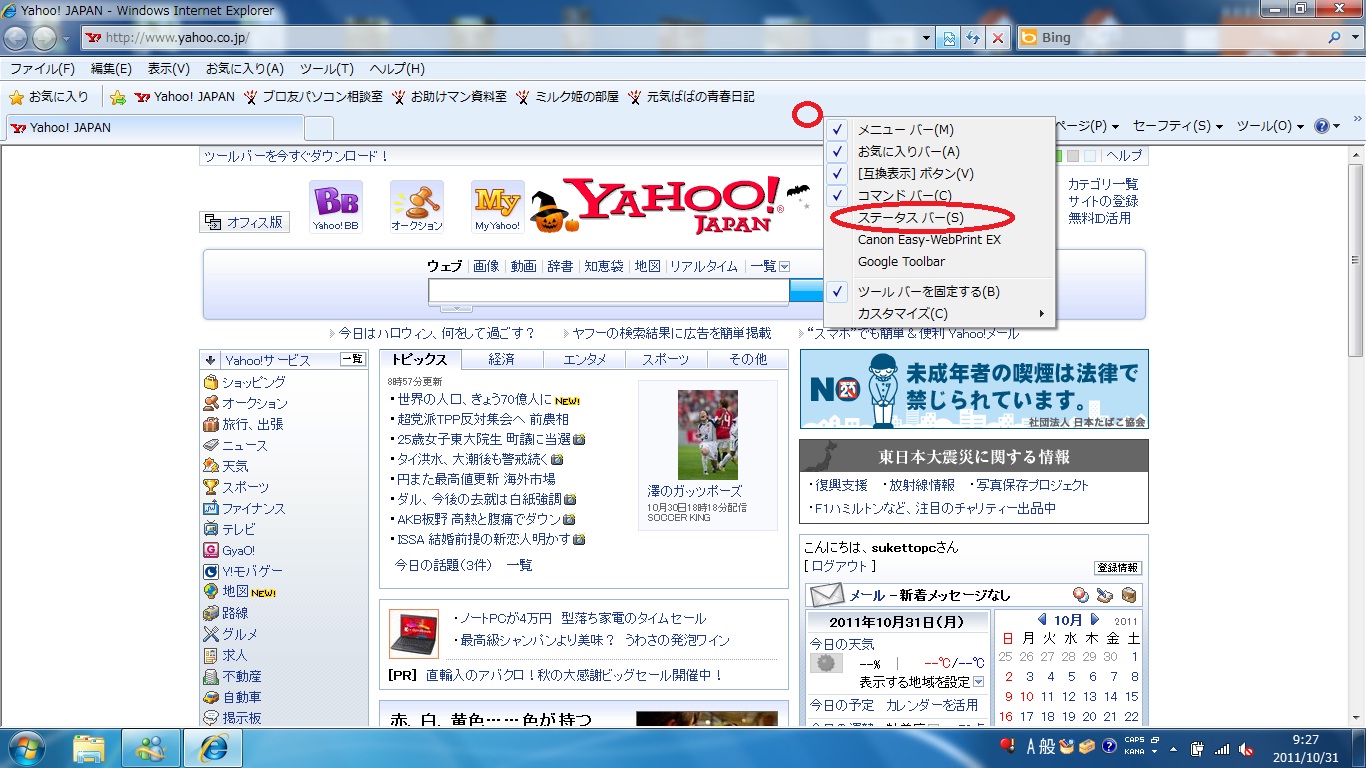Screen dimensions: 1366x768
Task: Click the muted volume tray icon
Action: 1246,748
